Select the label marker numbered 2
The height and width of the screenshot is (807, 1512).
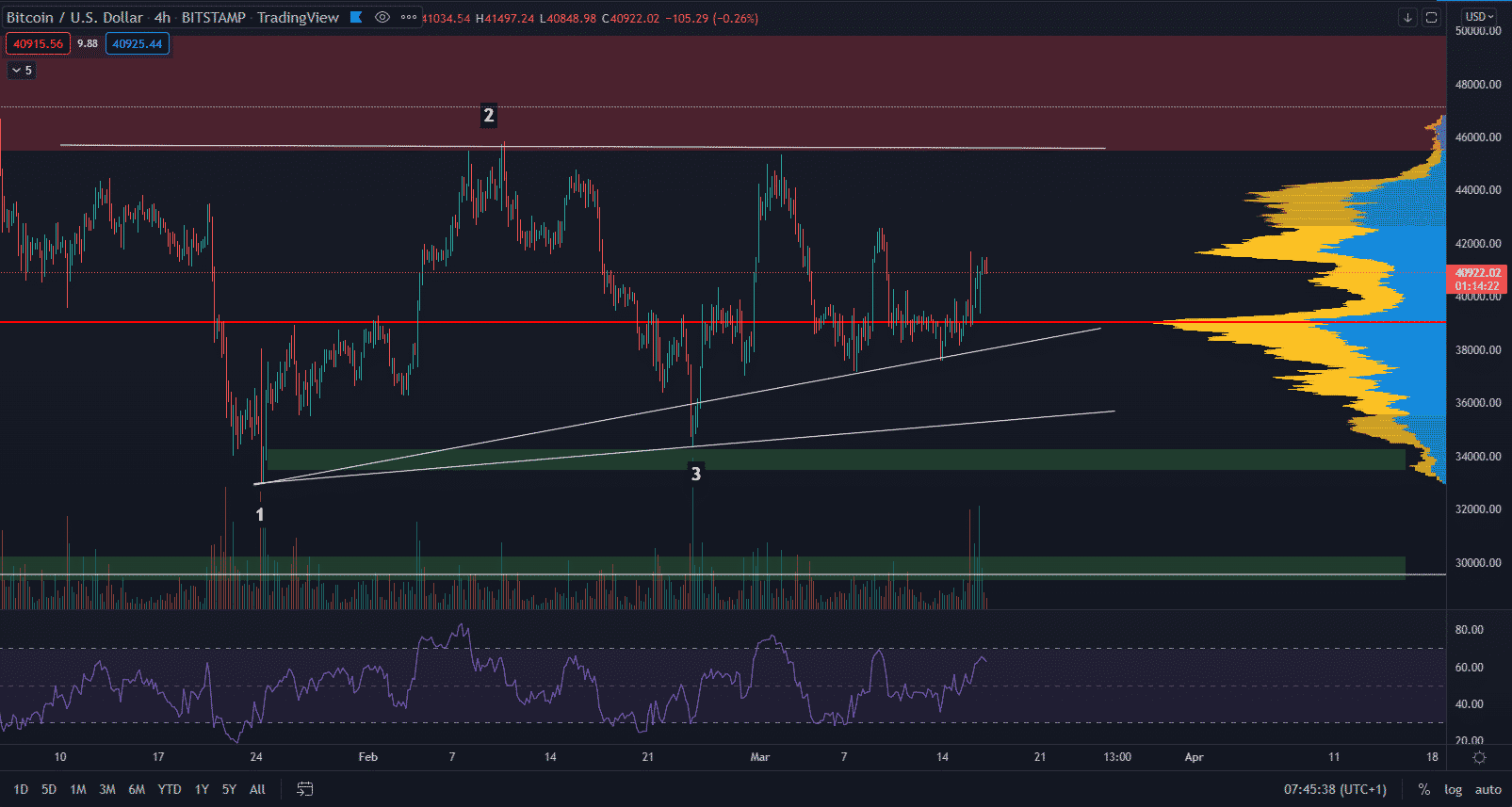pyautogui.click(x=488, y=116)
